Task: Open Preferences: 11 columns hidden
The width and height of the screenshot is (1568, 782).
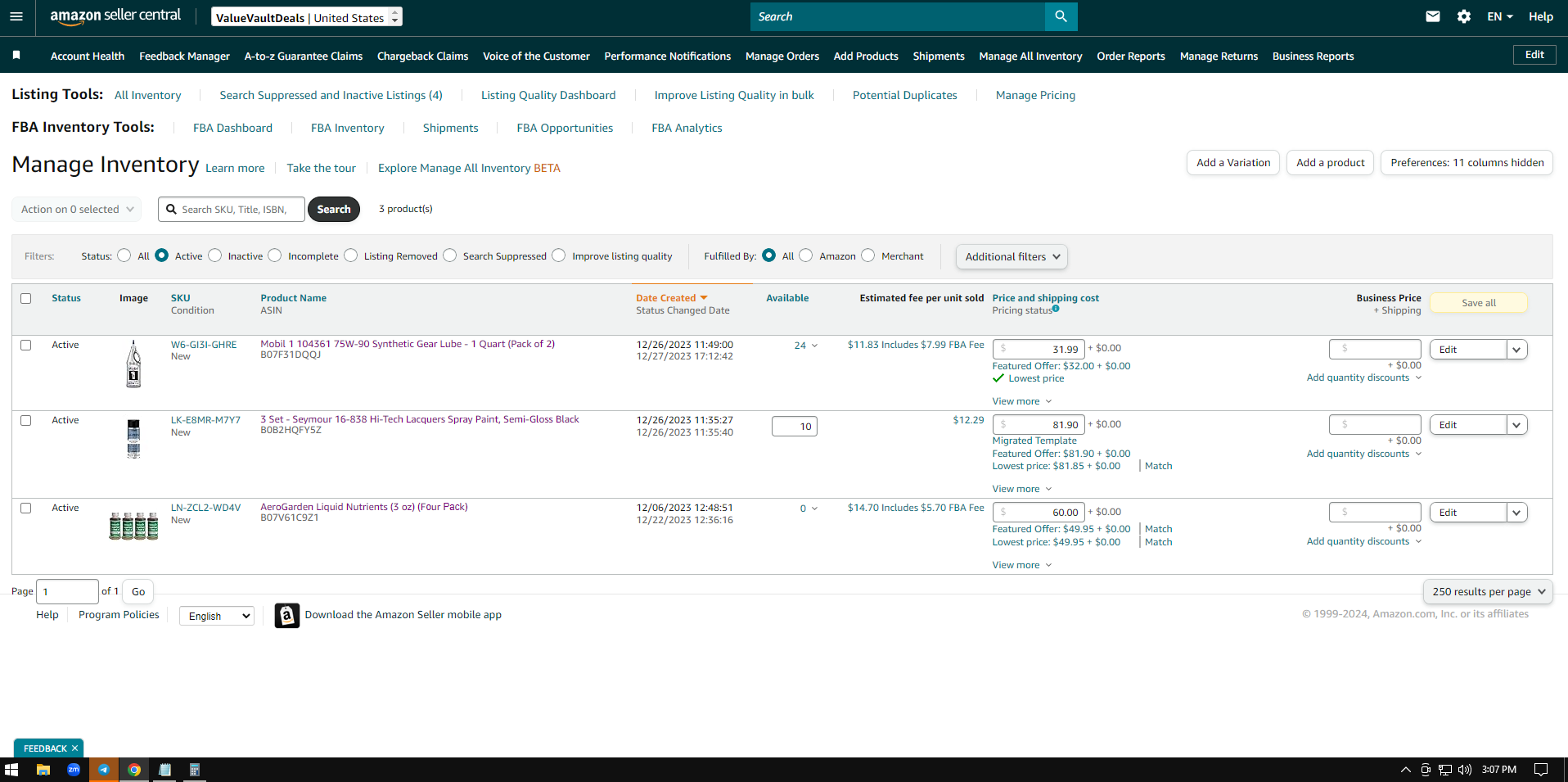Action: (1467, 163)
